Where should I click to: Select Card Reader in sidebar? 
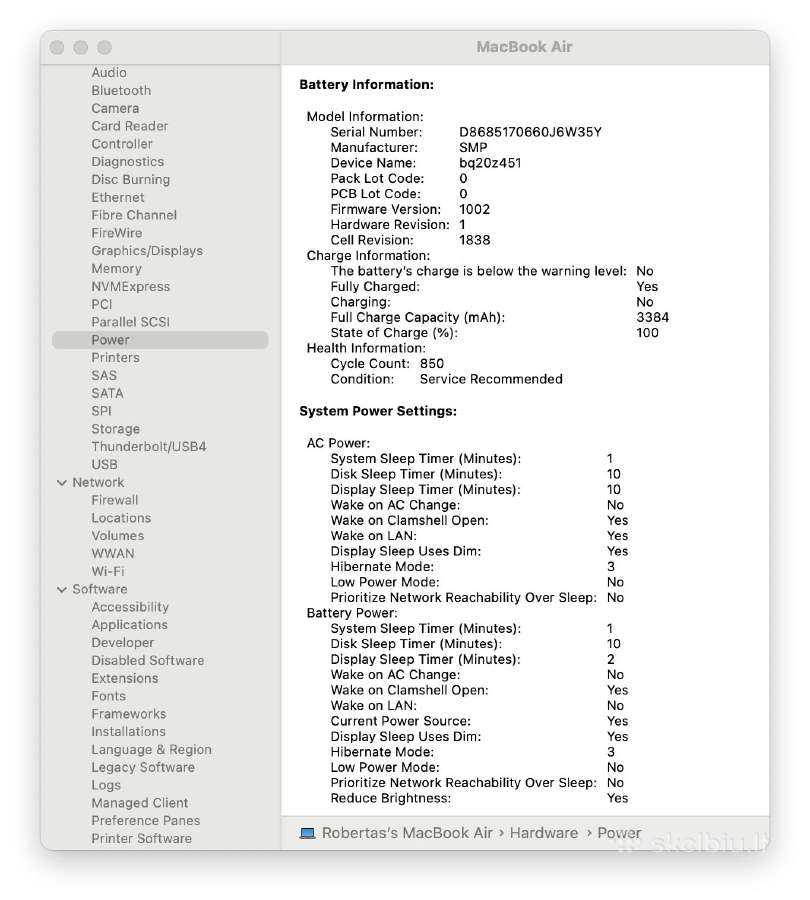130,126
